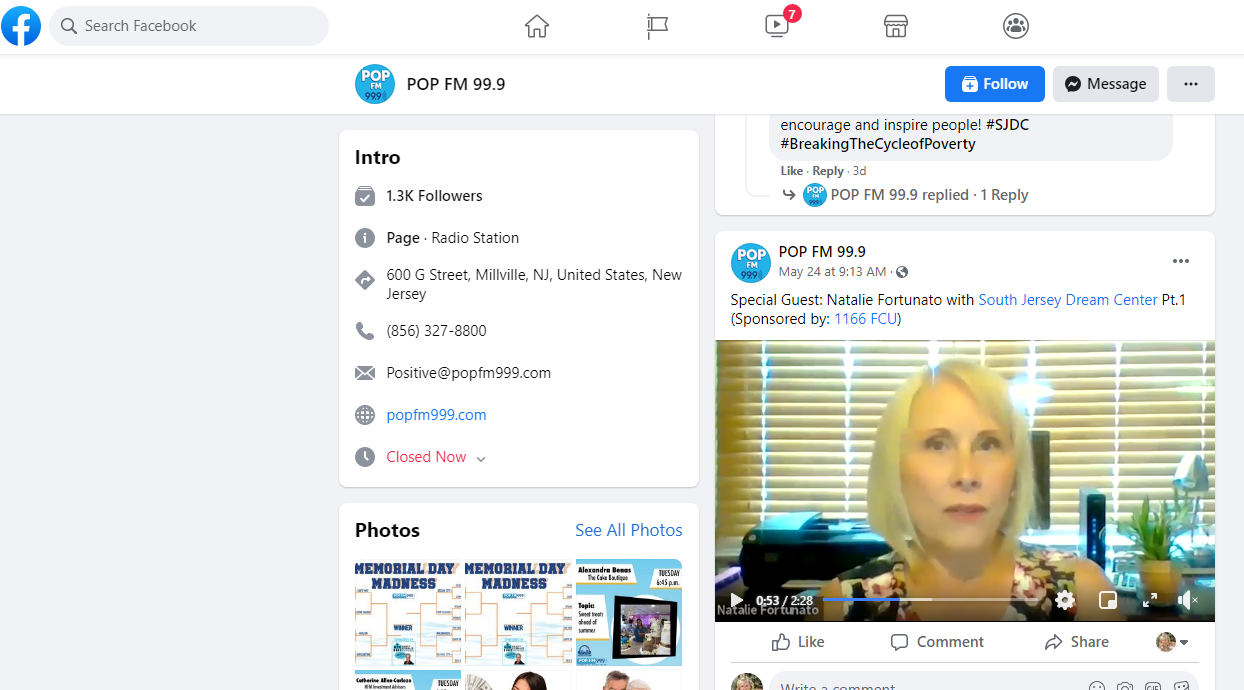This screenshot has width=1244, height=690.
Task: Open video settings gear
Action: [x=1065, y=600]
